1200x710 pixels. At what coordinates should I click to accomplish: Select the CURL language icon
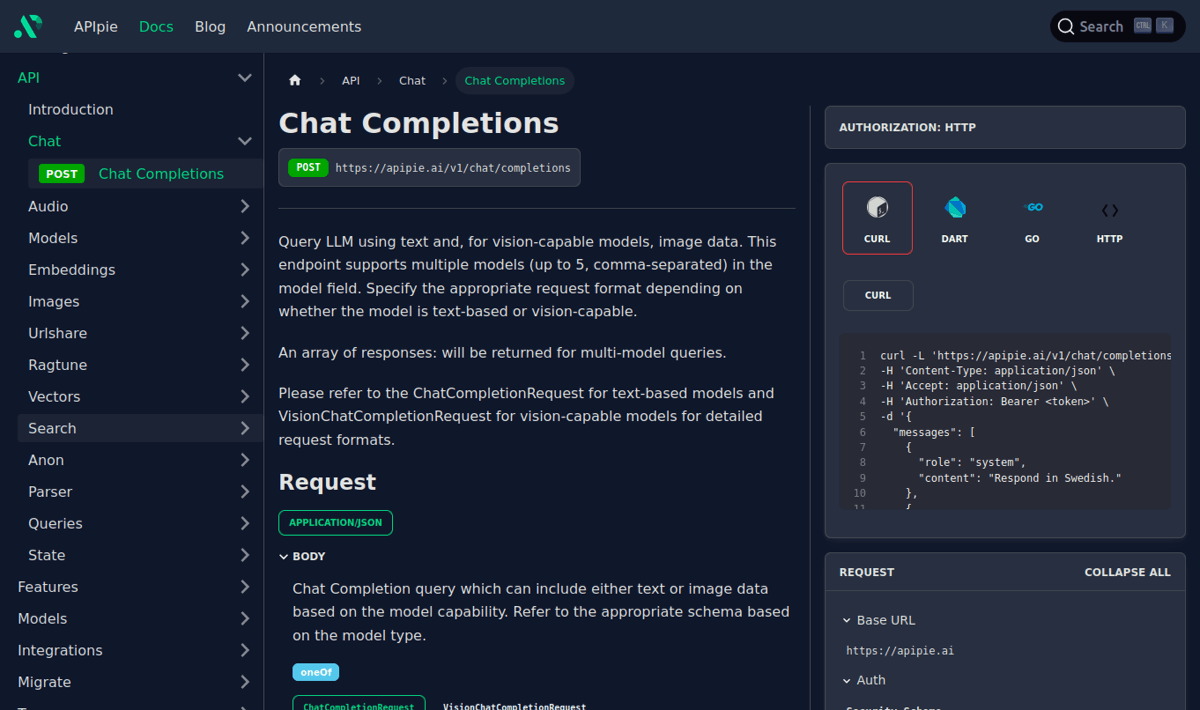[877, 217]
